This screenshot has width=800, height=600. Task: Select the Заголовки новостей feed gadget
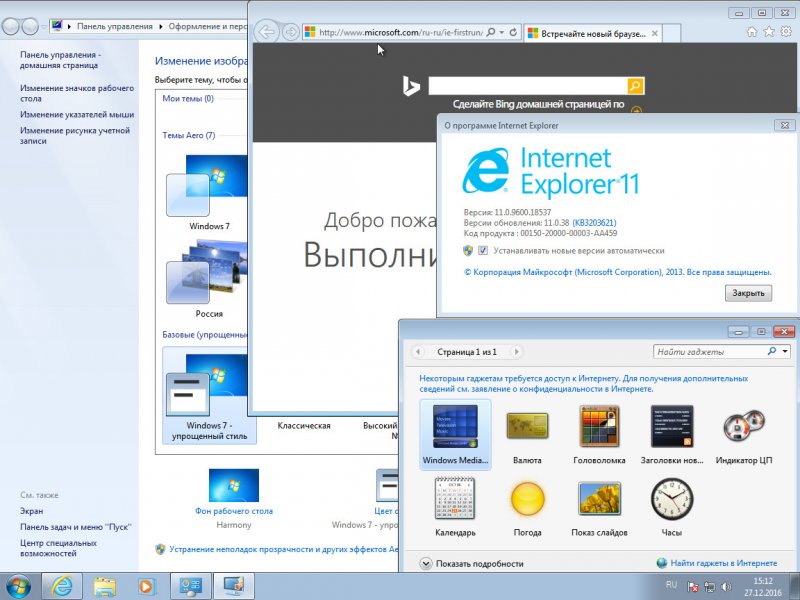pos(672,434)
